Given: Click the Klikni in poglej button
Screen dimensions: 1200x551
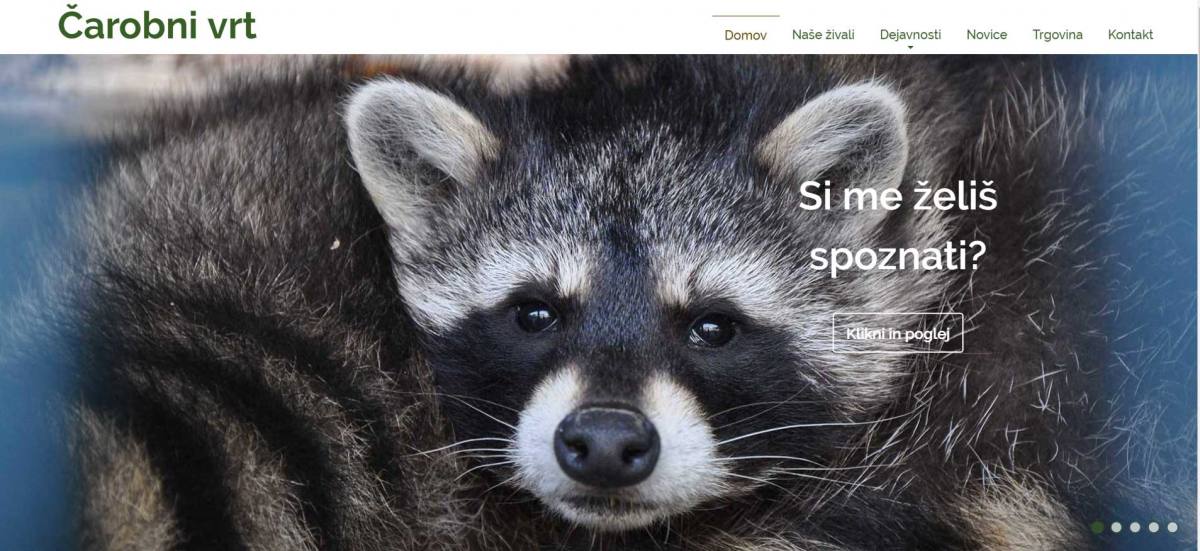Looking at the screenshot, I should [x=898, y=333].
